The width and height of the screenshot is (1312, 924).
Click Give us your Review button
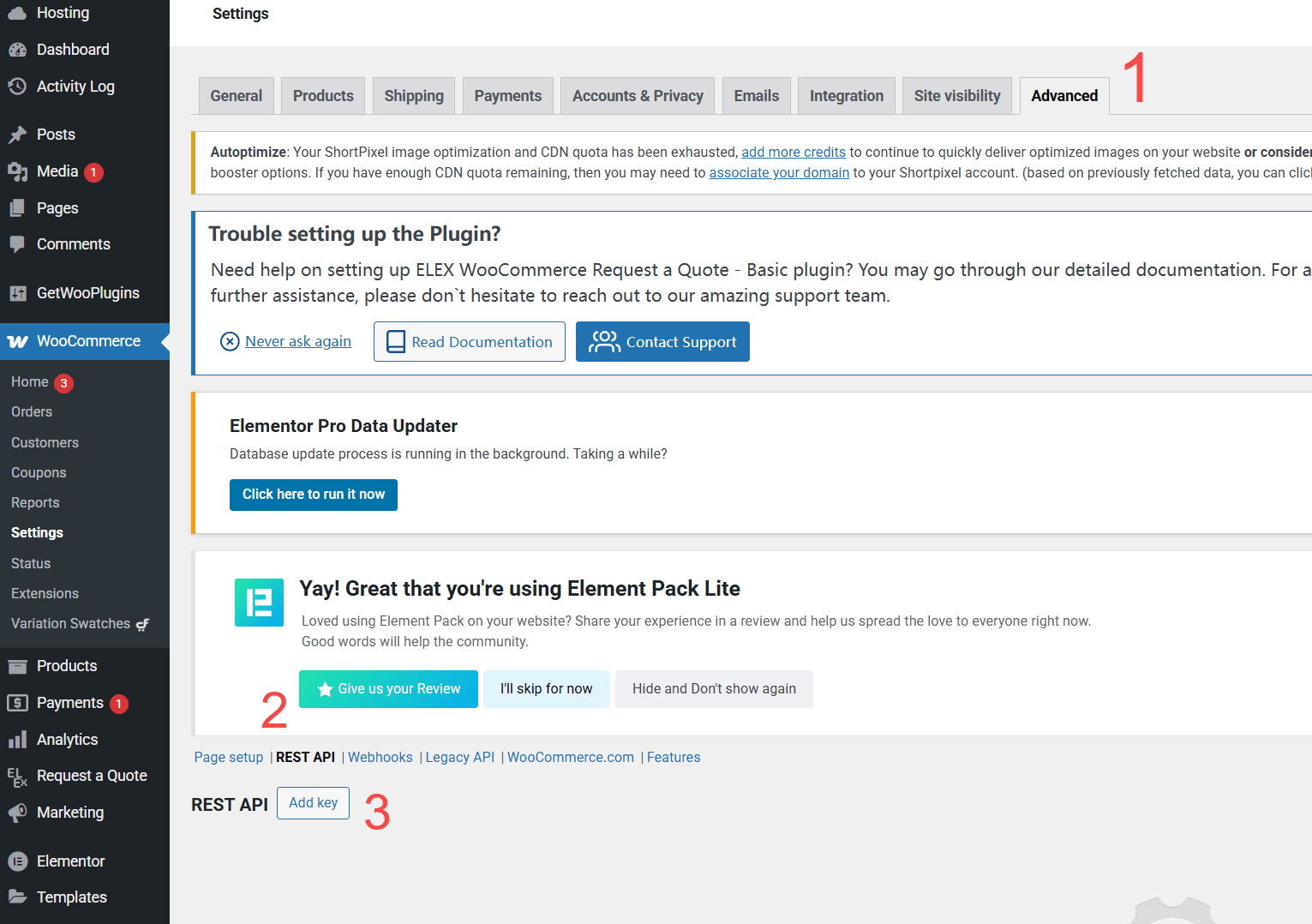click(x=388, y=689)
